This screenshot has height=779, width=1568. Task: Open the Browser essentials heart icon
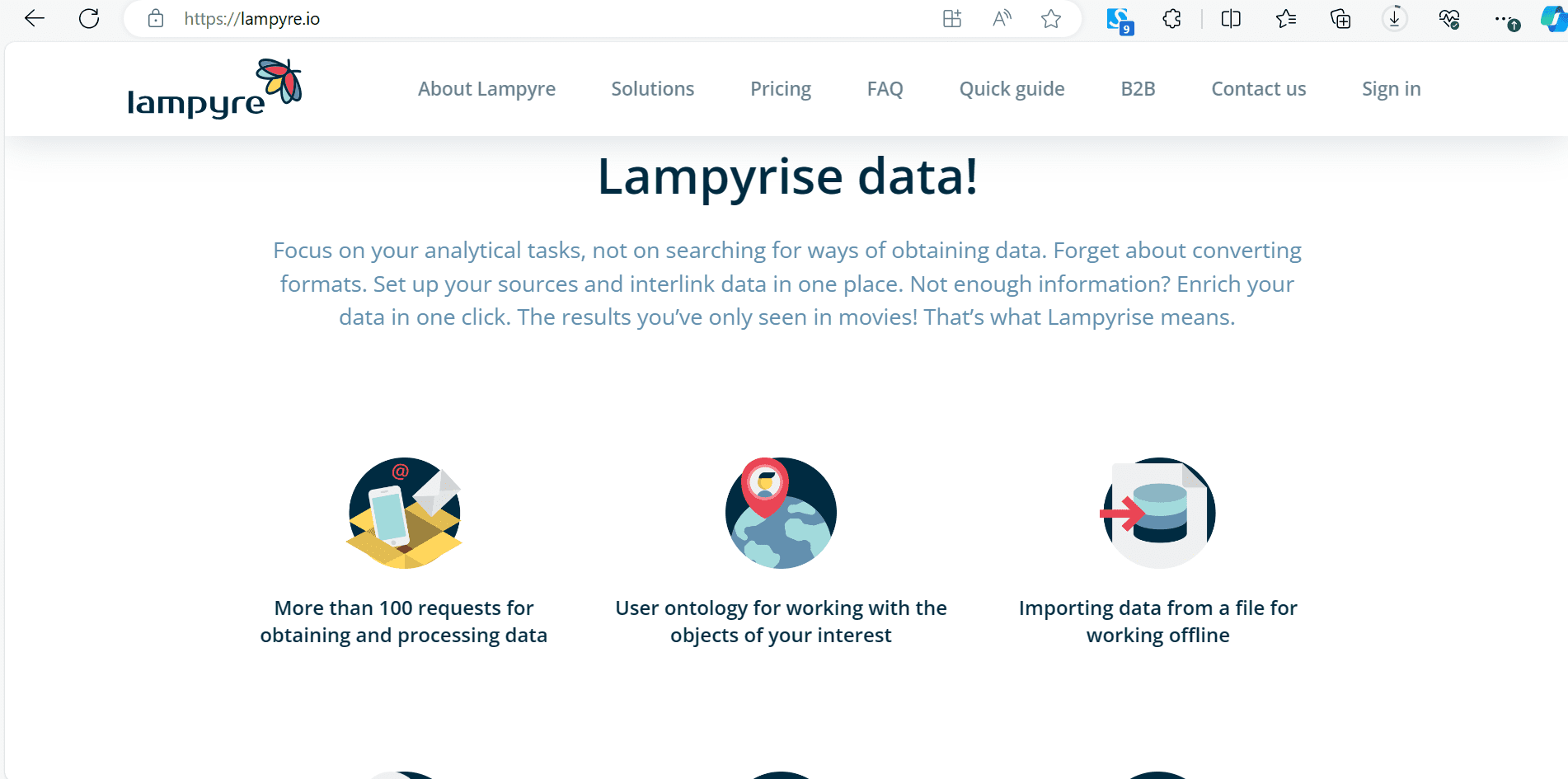[x=1449, y=18]
